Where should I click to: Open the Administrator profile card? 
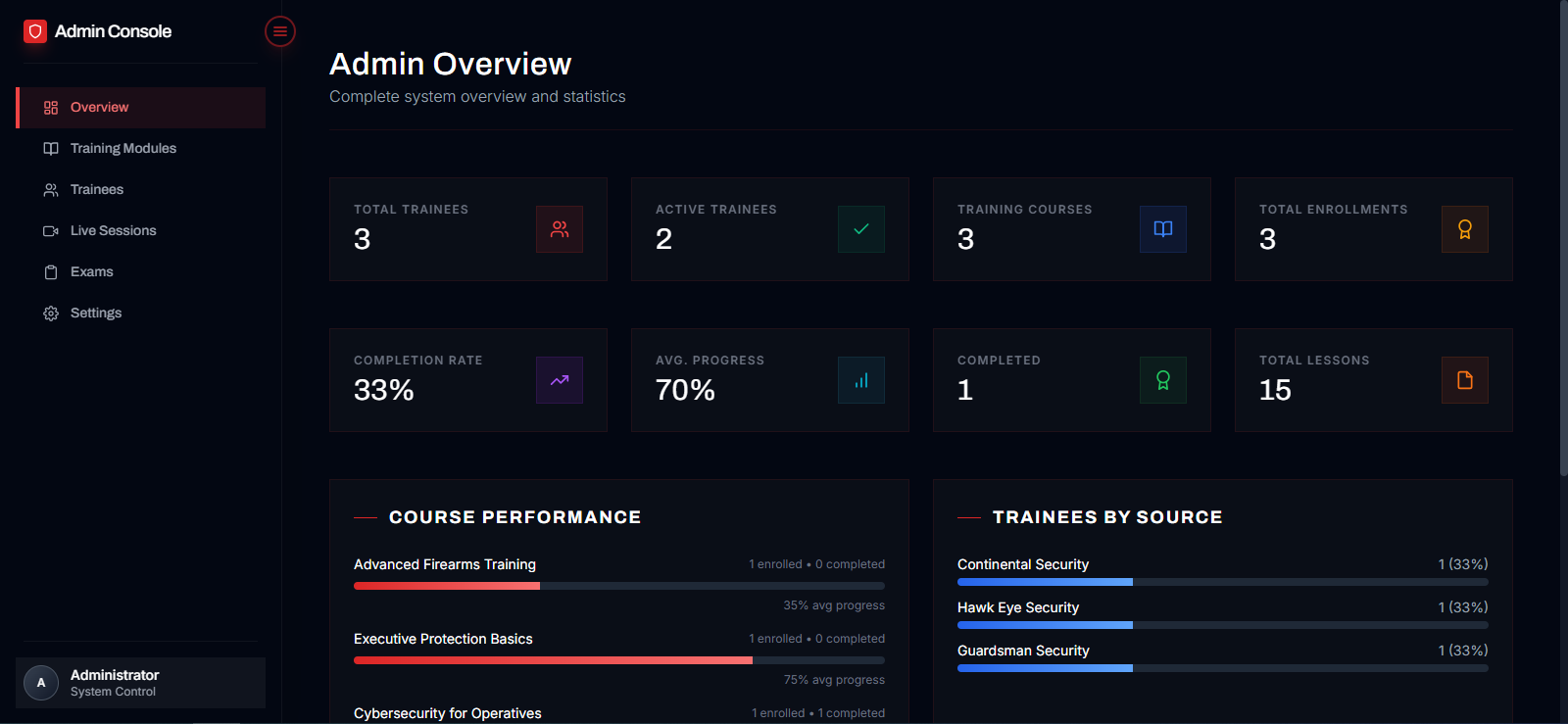(x=140, y=683)
